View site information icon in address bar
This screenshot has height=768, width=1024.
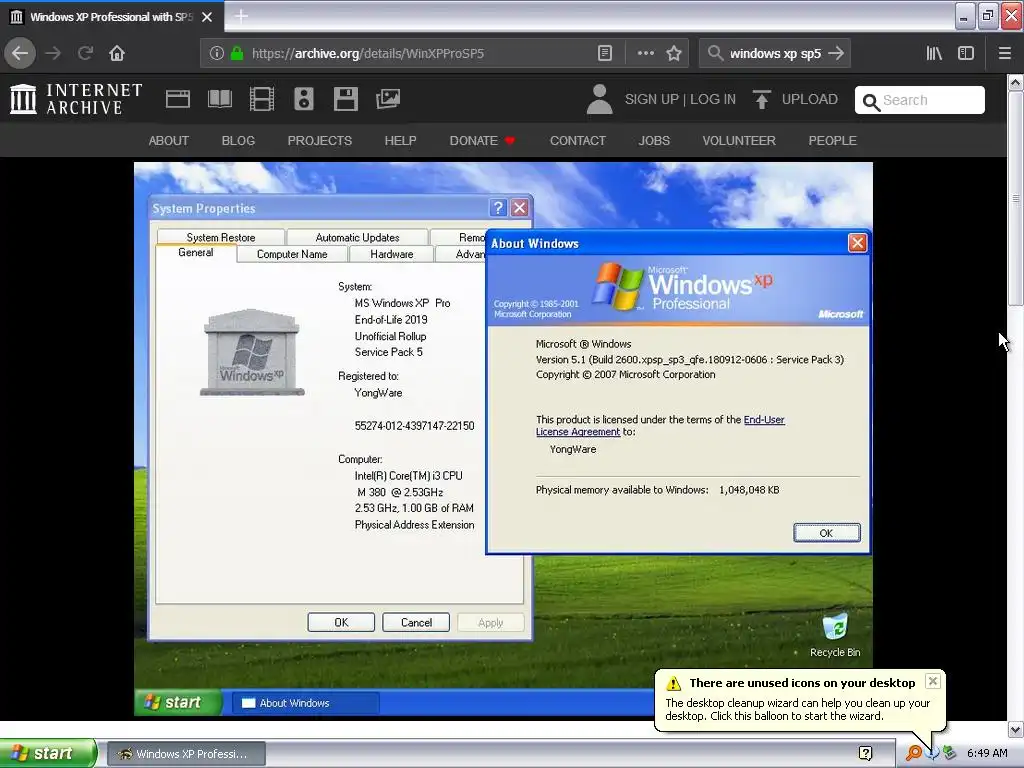point(217,54)
